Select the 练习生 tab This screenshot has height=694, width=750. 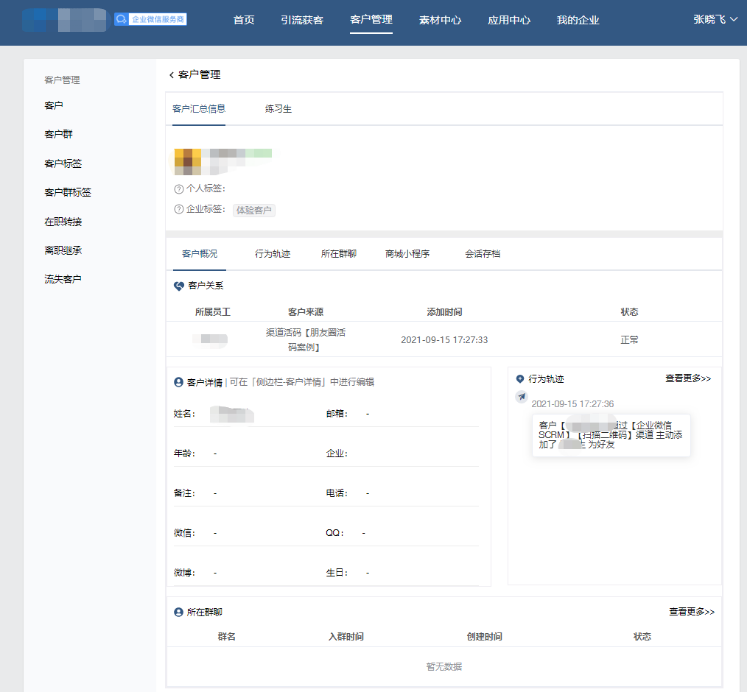(278, 108)
